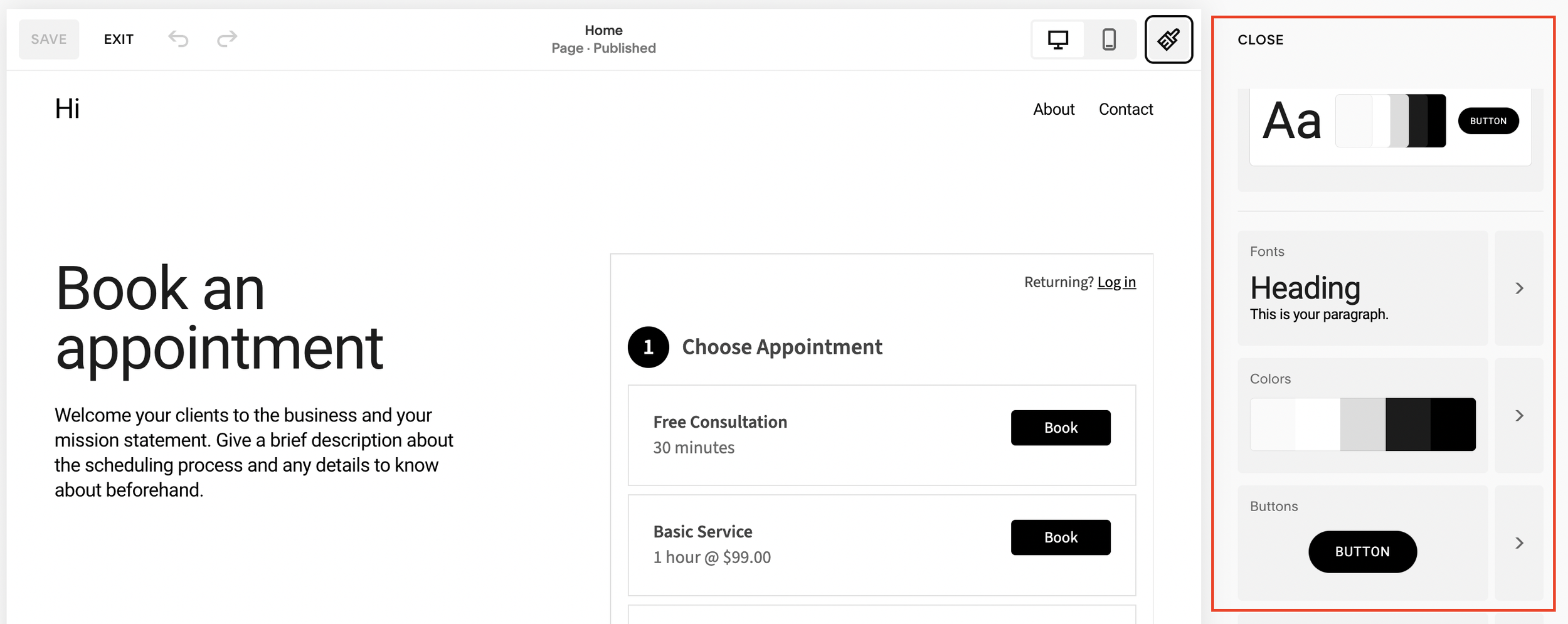Click the redo arrow icon
The image size is (1568, 624).
point(227,40)
